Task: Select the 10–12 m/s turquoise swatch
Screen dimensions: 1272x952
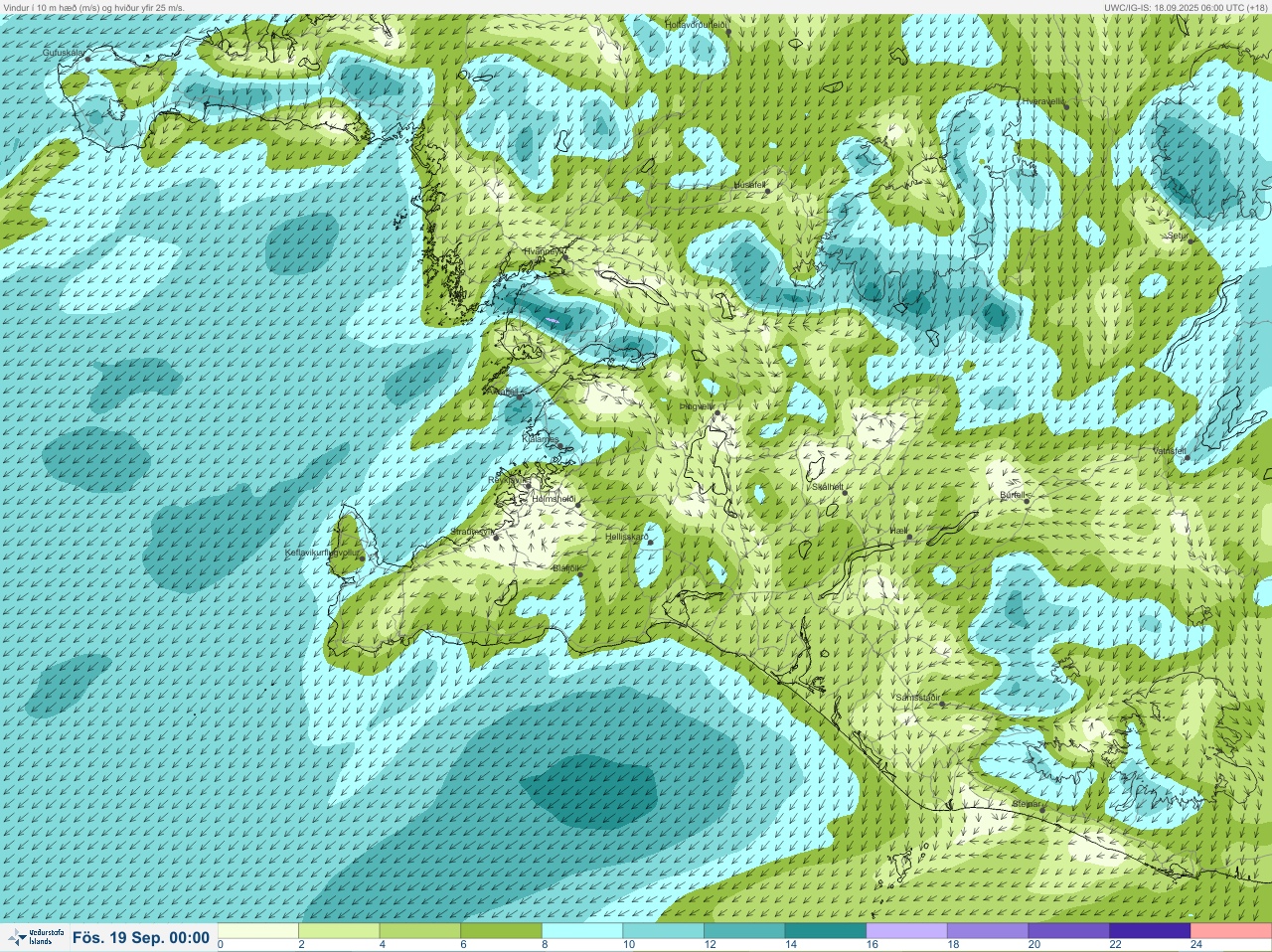Action: tap(664, 931)
